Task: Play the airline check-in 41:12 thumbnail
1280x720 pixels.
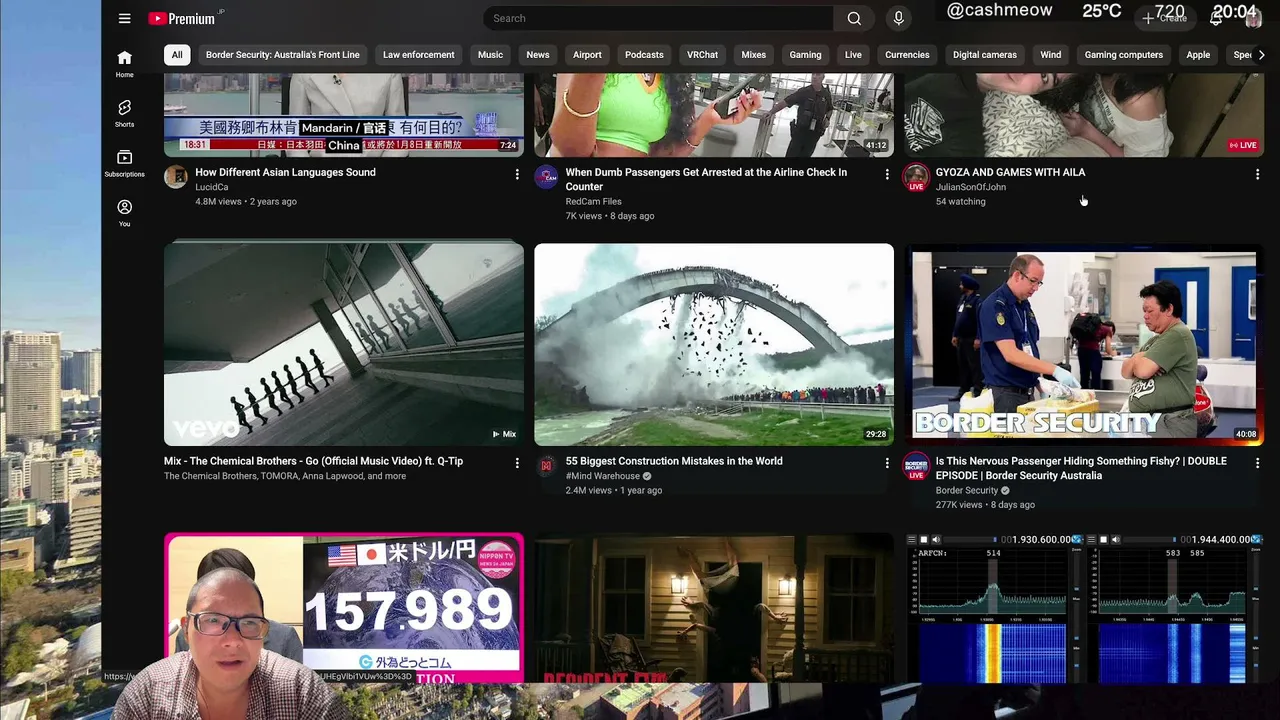Action: coord(714,115)
